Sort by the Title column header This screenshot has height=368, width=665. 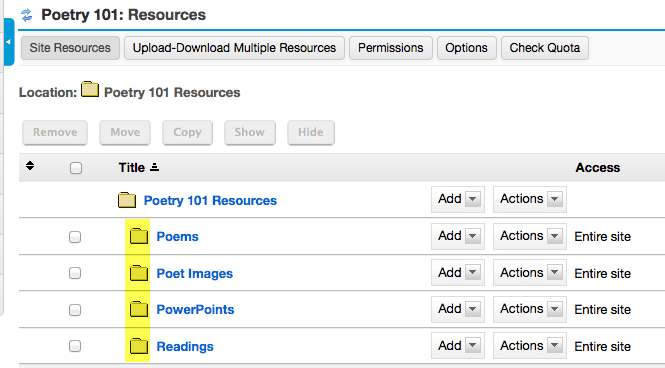pyautogui.click(x=132, y=167)
